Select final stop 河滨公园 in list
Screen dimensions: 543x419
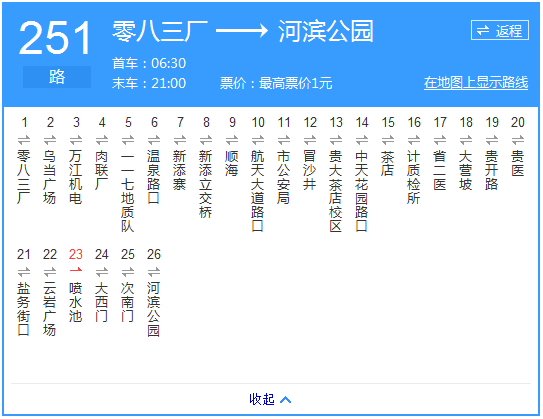[x=154, y=309]
